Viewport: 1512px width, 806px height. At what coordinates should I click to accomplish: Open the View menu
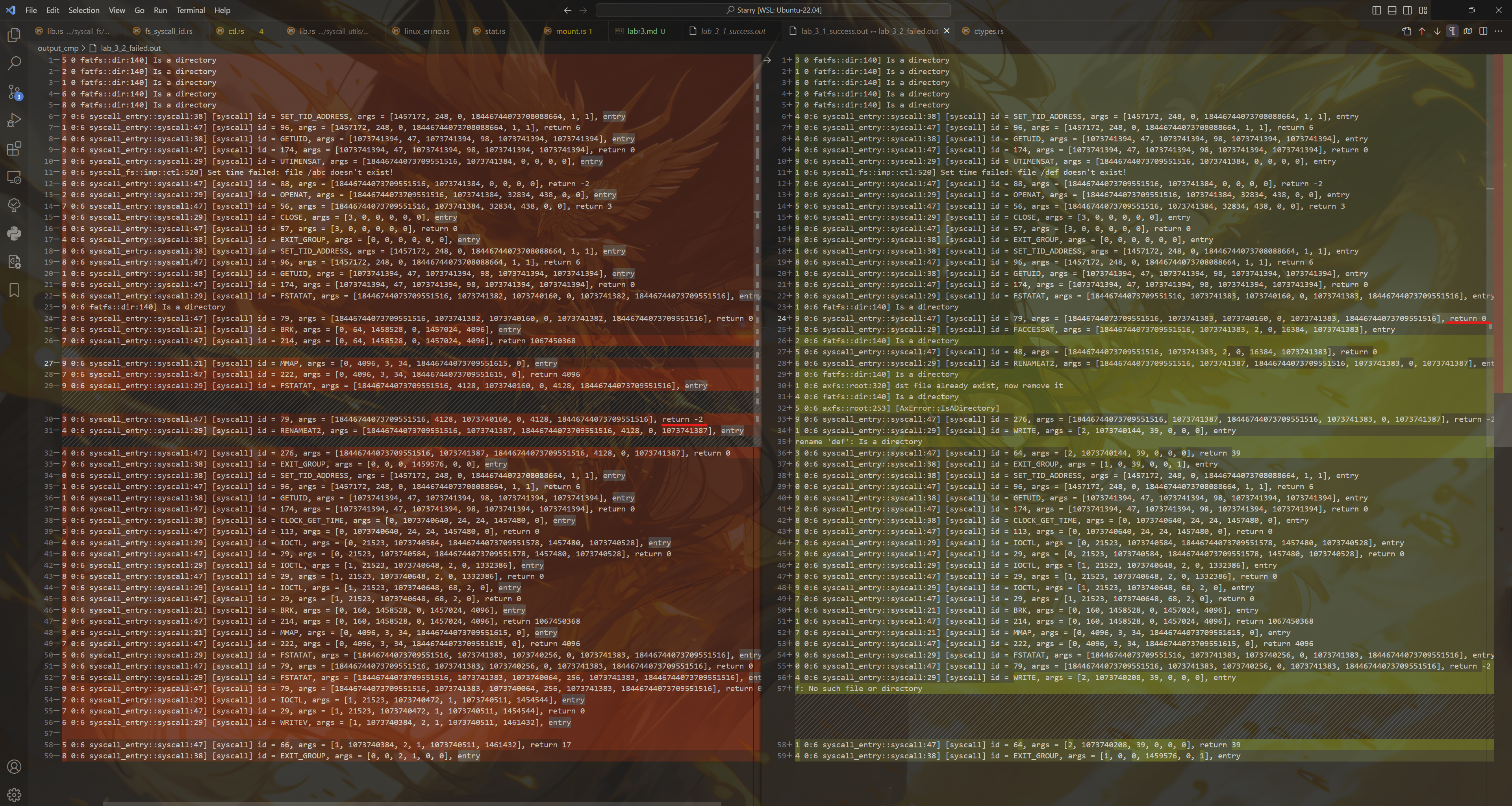(117, 10)
